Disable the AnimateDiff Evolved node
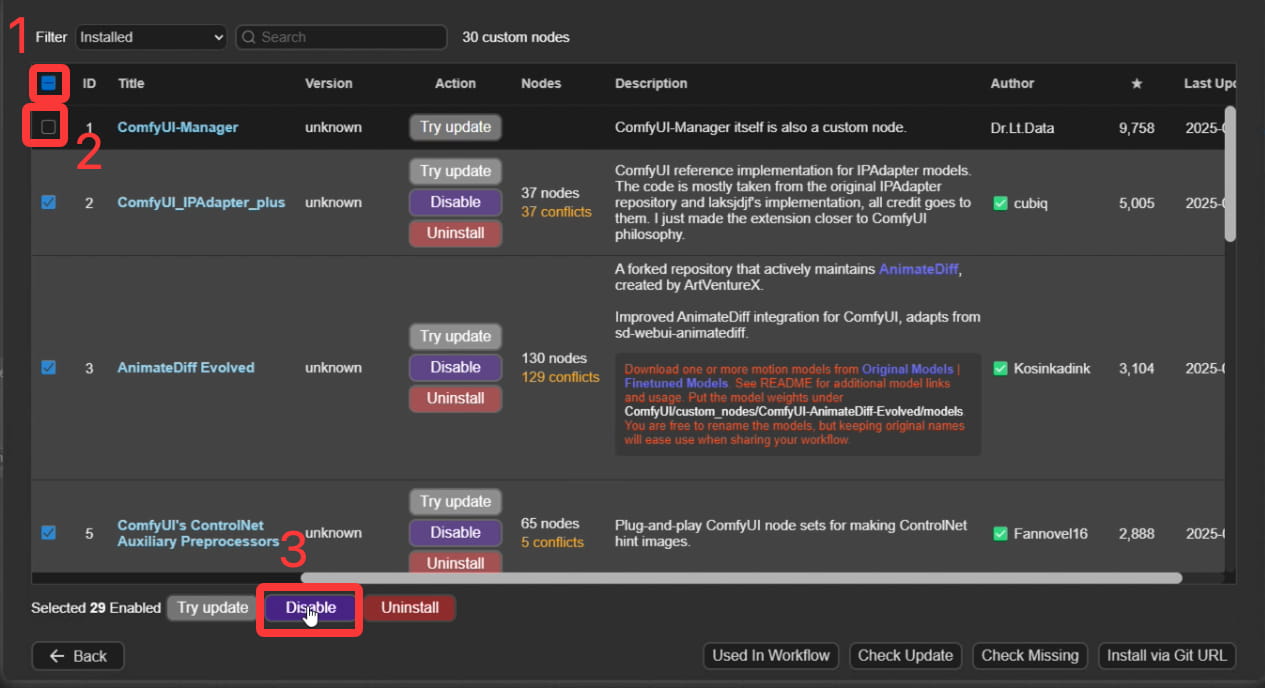 (455, 367)
